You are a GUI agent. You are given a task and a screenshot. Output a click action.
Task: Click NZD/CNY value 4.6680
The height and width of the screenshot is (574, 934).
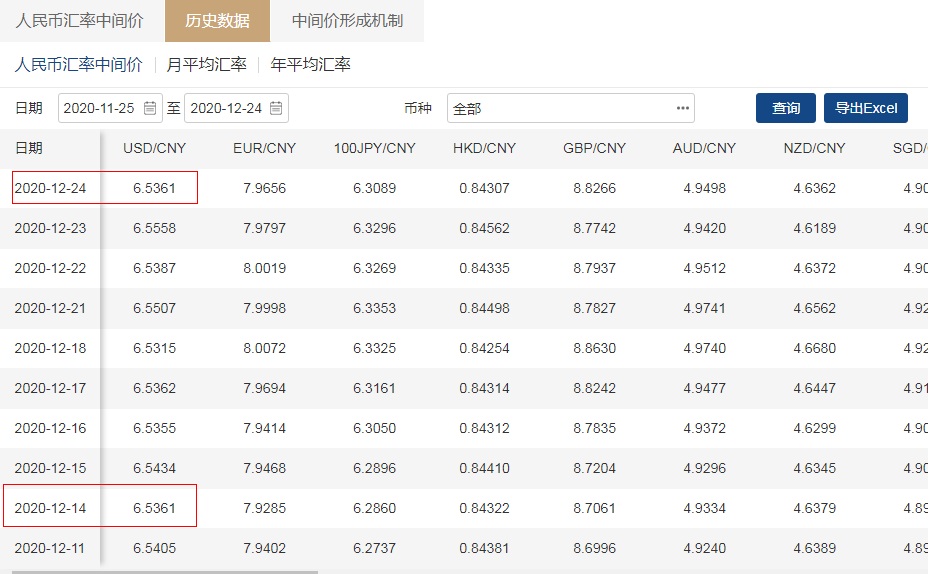pos(814,348)
